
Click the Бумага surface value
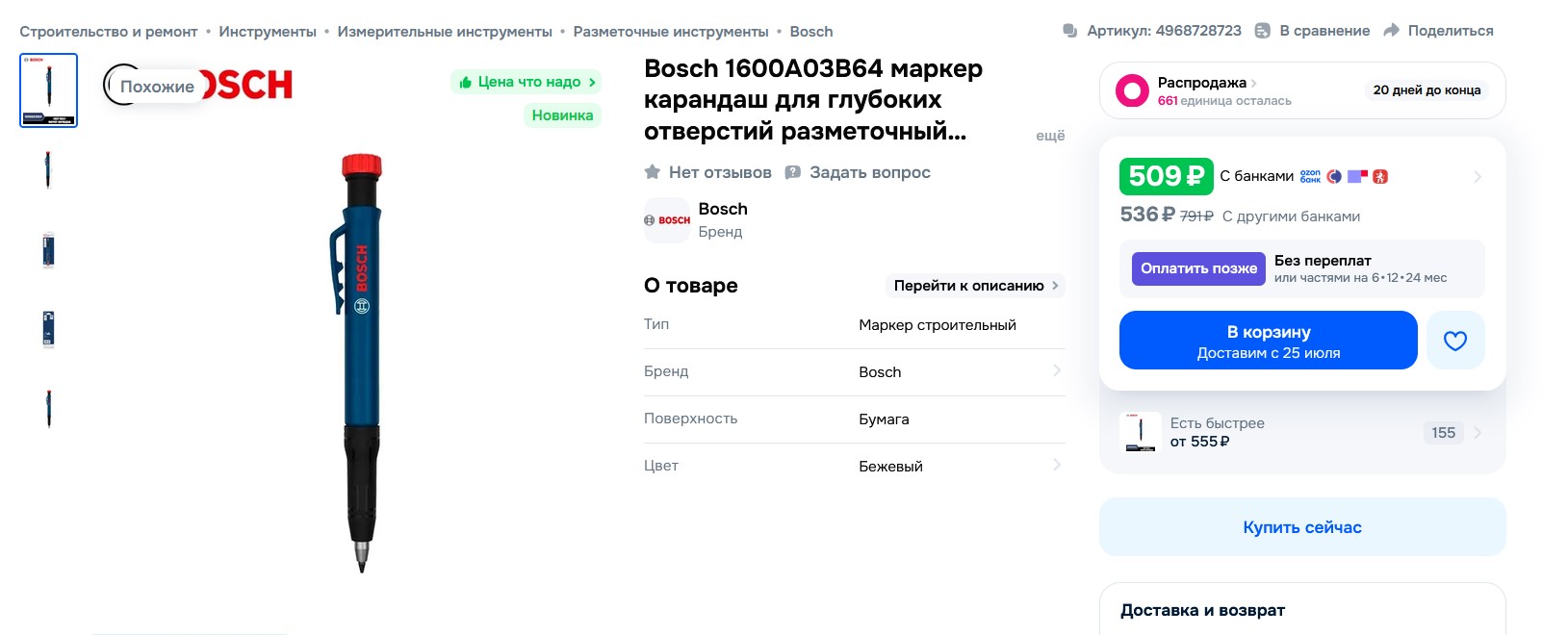pyautogui.click(x=884, y=419)
